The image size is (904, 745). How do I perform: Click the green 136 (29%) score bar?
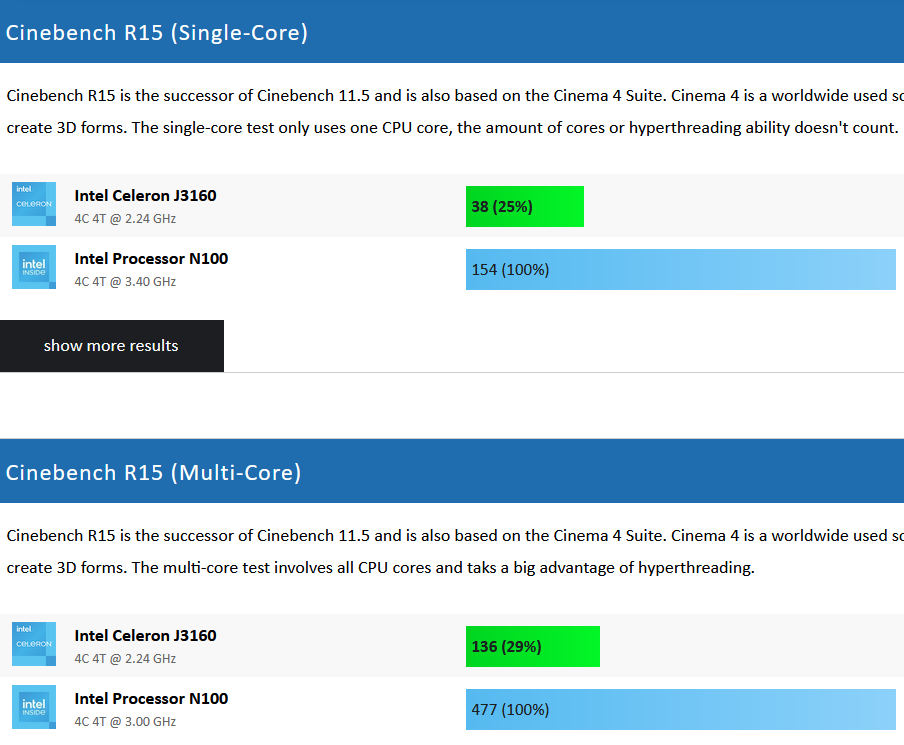[533, 646]
